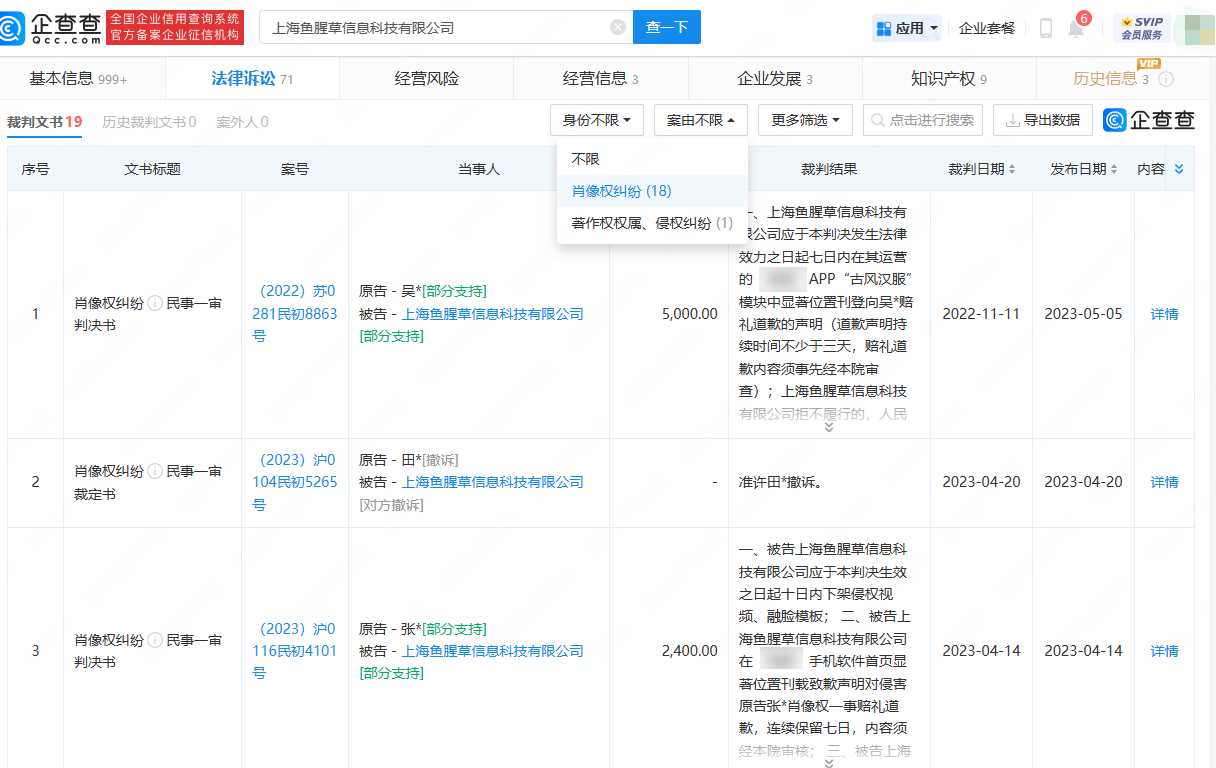Viewport: 1216px width, 768px height.
Task: Open case number (2023)沪0104民初5265号 link
Action: [x=295, y=482]
